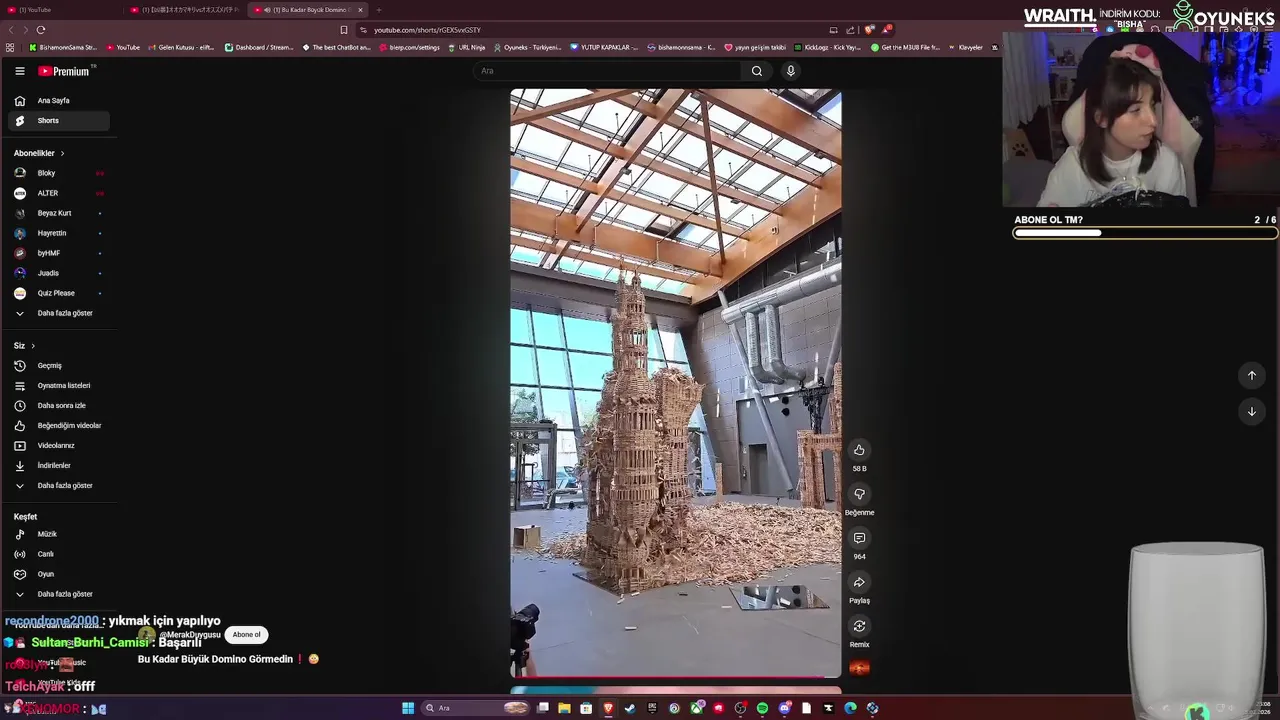Open the ALTER channel subscription
The width and height of the screenshot is (1280, 720).
click(59, 193)
